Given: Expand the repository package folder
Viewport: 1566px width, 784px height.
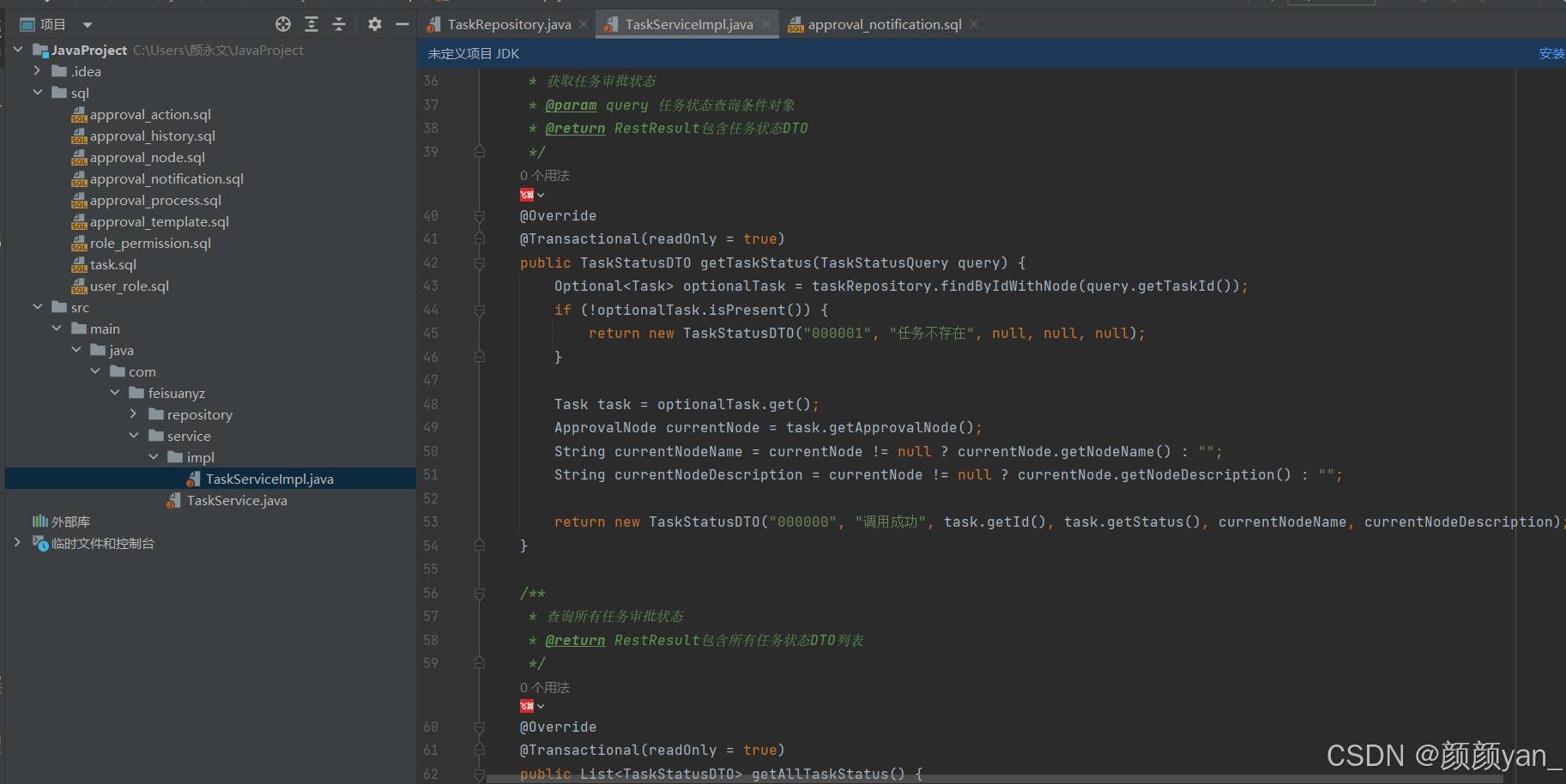Looking at the screenshot, I should click(134, 414).
